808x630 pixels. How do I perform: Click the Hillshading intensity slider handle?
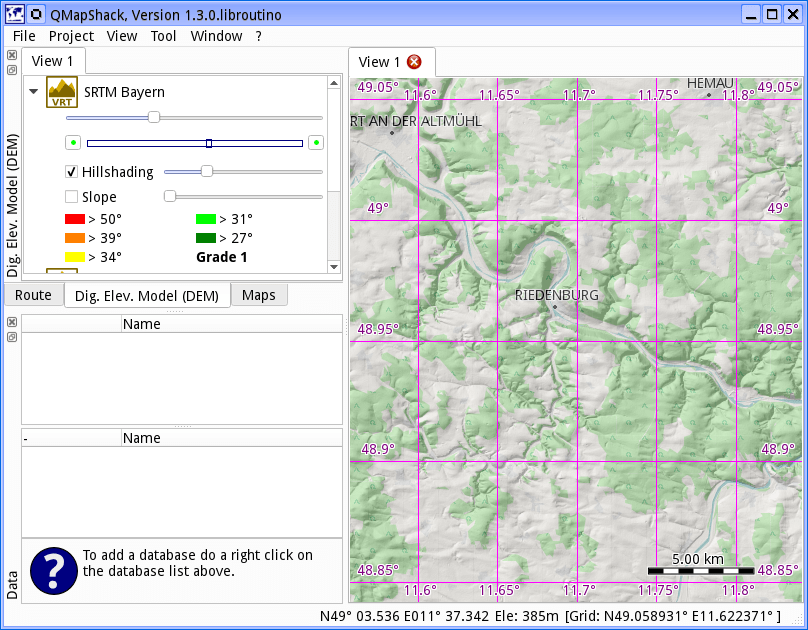207,172
